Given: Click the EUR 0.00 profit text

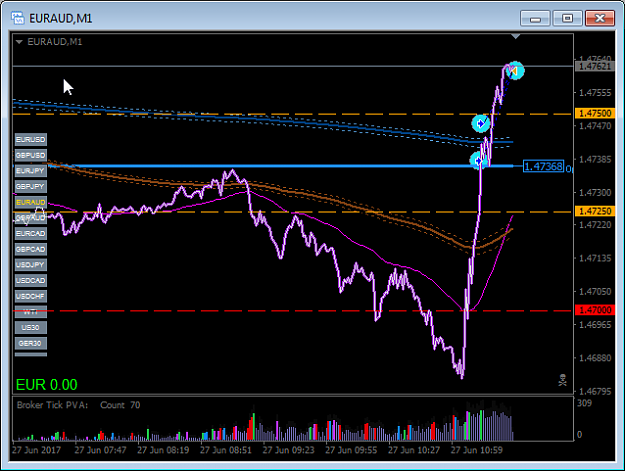Looking at the screenshot, I should [x=47, y=385].
